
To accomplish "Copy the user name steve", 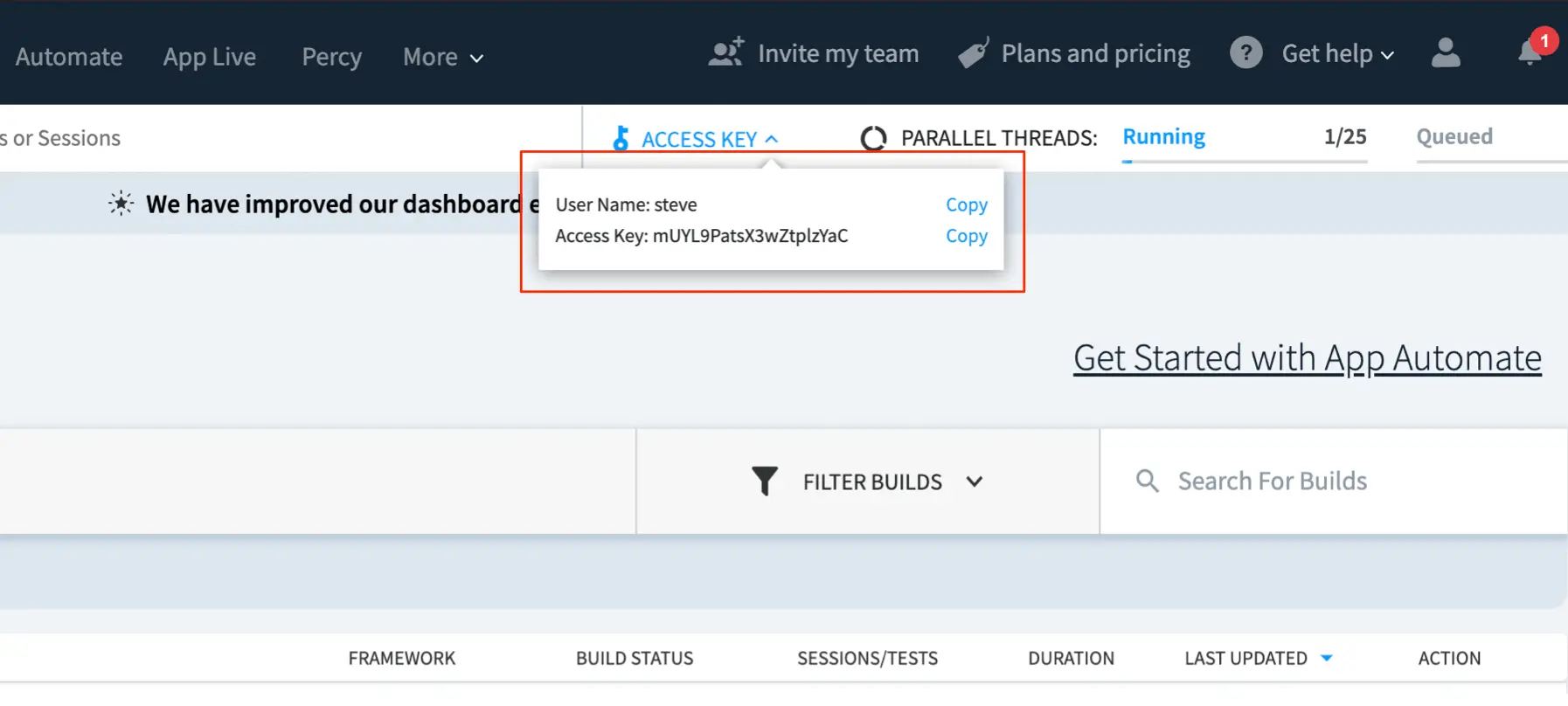I will (x=966, y=204).
